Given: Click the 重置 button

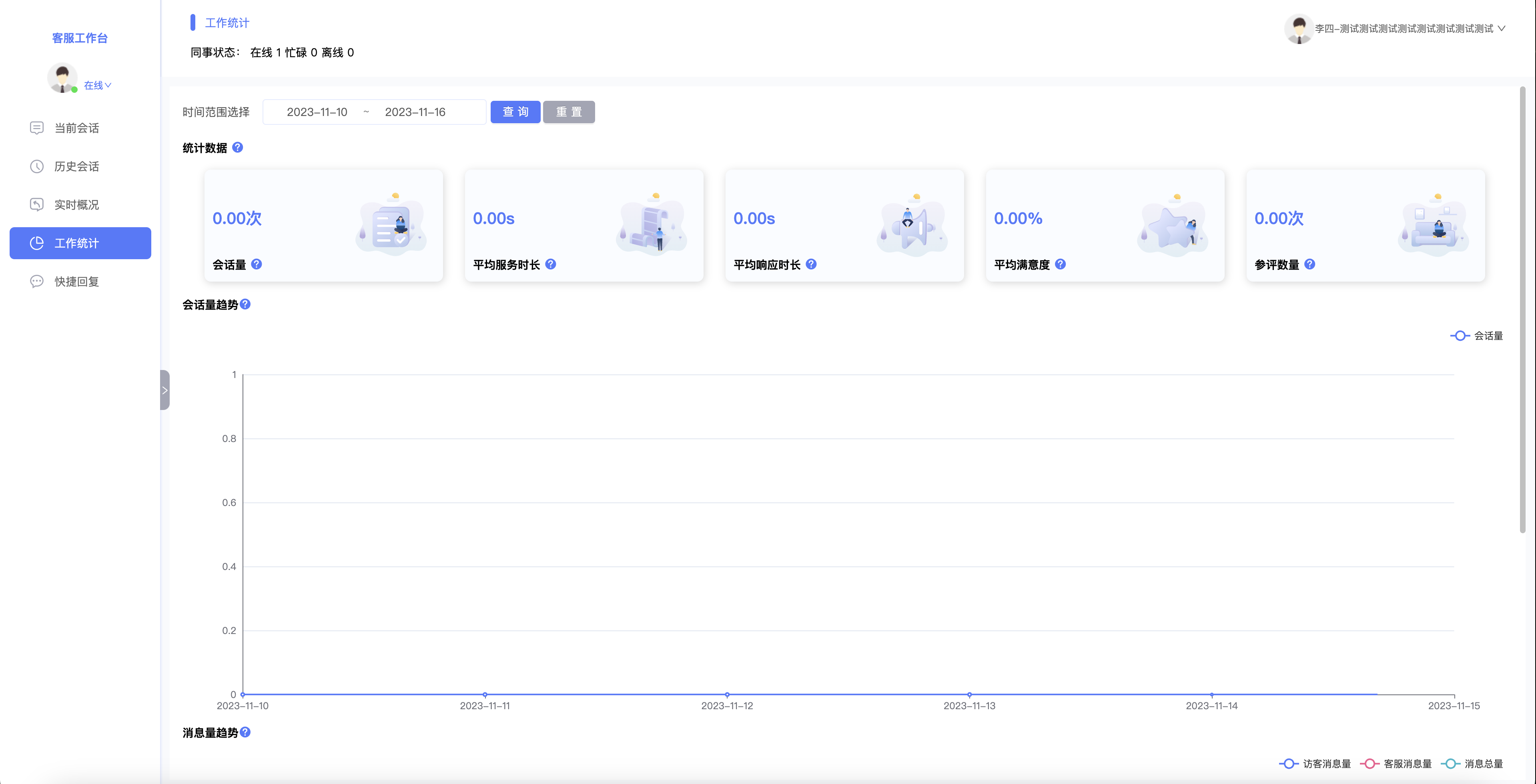Looking at the screenshot, I should pos(569,112).
